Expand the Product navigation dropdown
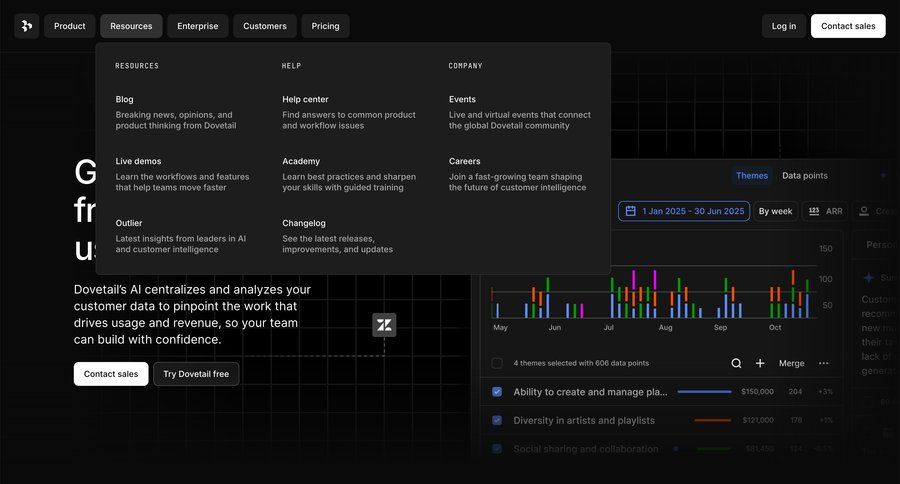 (x=69, y=26)
